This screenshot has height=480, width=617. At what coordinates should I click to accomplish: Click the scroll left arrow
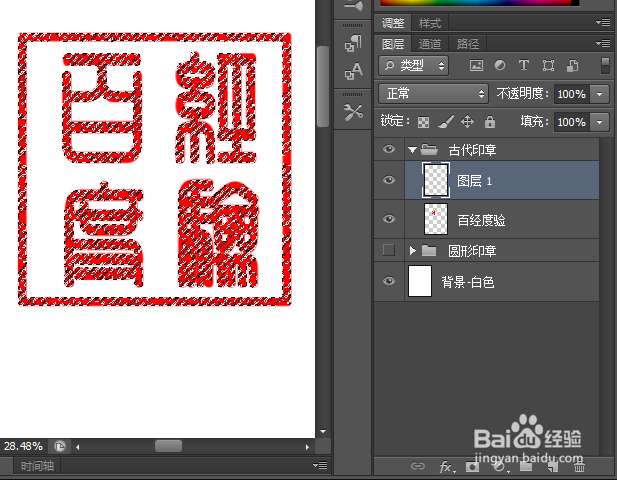(78, 447)
